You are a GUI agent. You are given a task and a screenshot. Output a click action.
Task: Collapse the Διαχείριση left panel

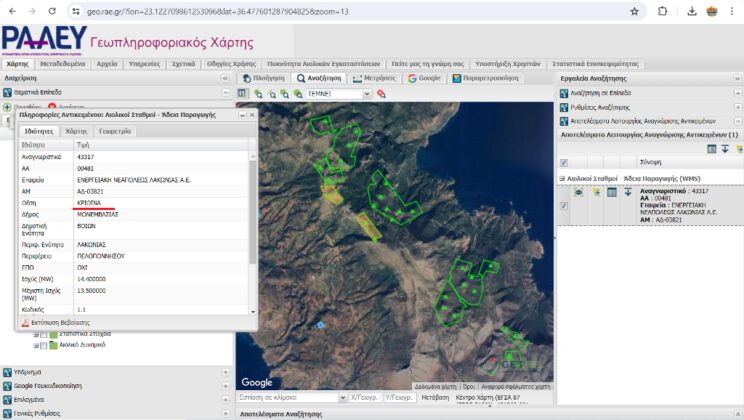tap(225, 78)
